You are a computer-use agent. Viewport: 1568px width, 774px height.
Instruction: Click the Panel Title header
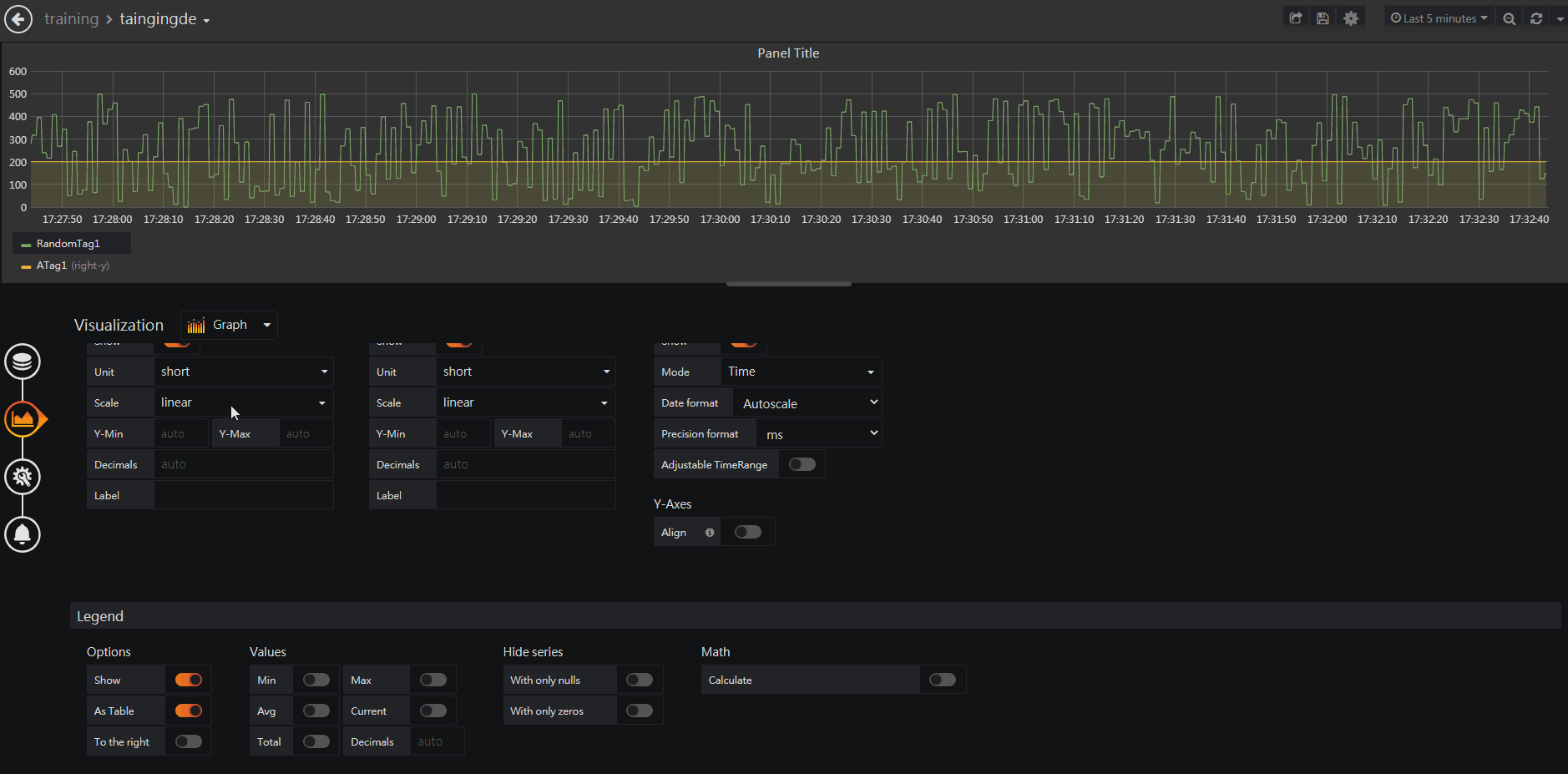[x=788, y=53]
